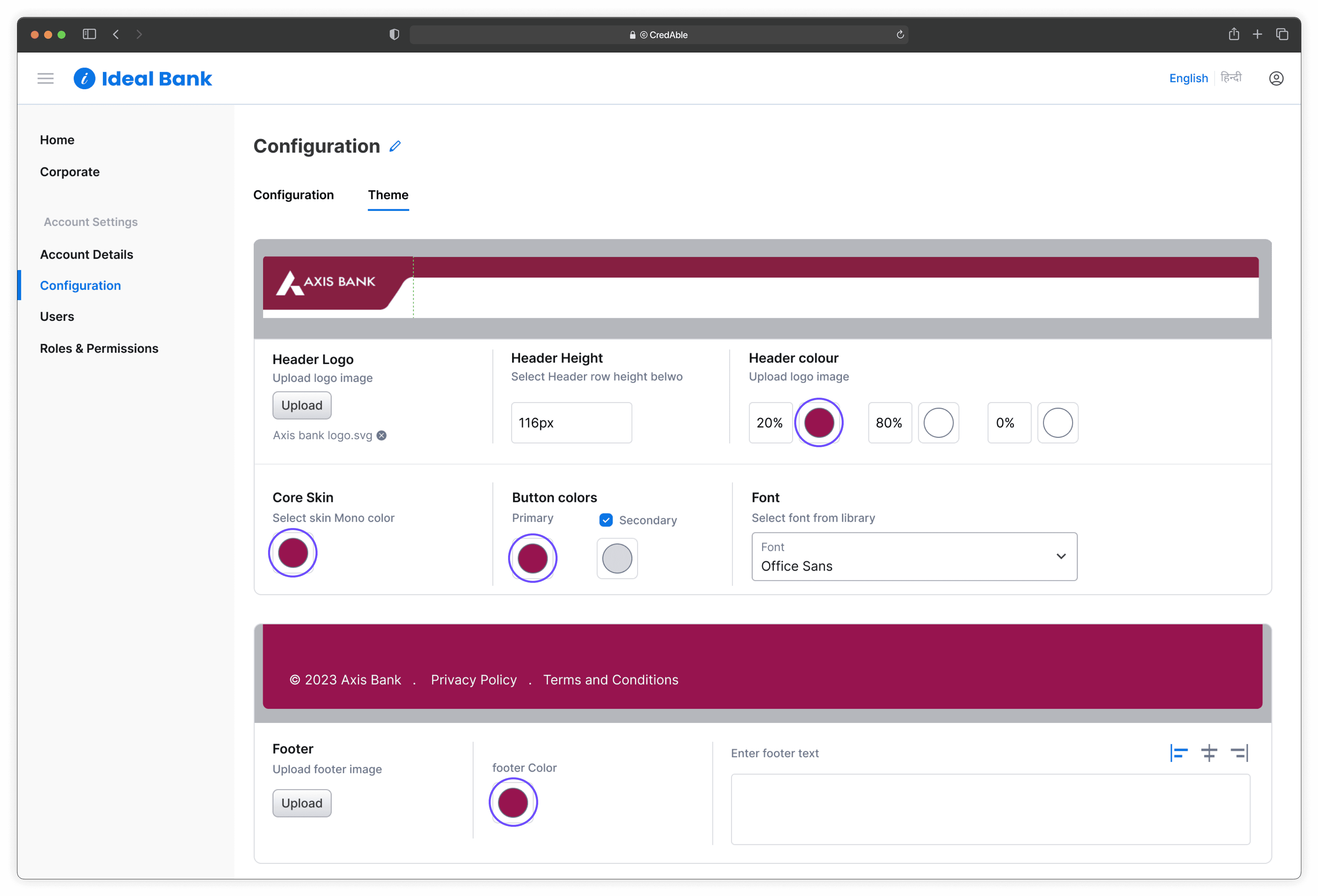The width and height of the screenshot is (1318, 896).
Task: Reload the page in the browser
Action: (x=900, y=35)
